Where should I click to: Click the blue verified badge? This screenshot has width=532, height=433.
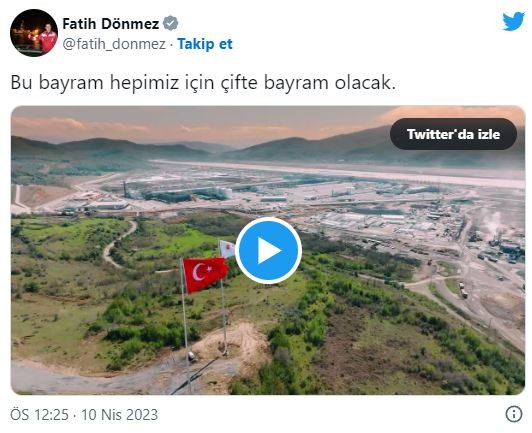point(170,23)
